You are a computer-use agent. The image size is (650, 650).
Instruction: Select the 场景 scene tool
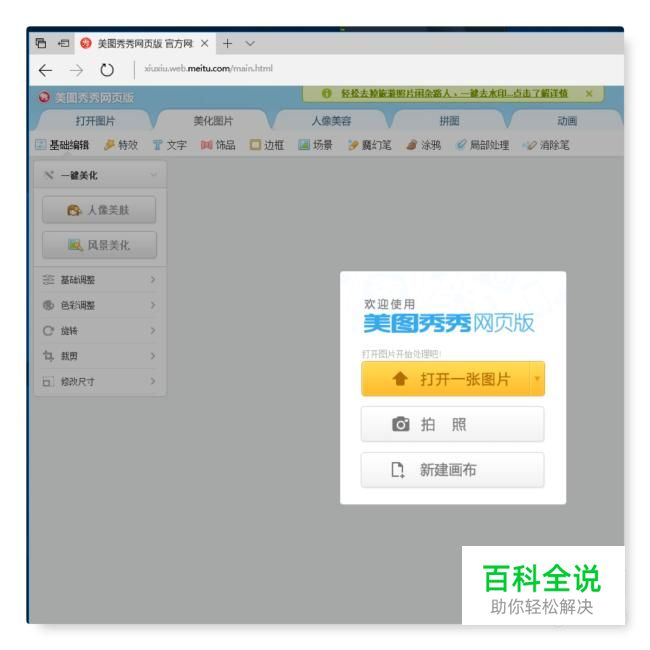[x=315, y=145]
